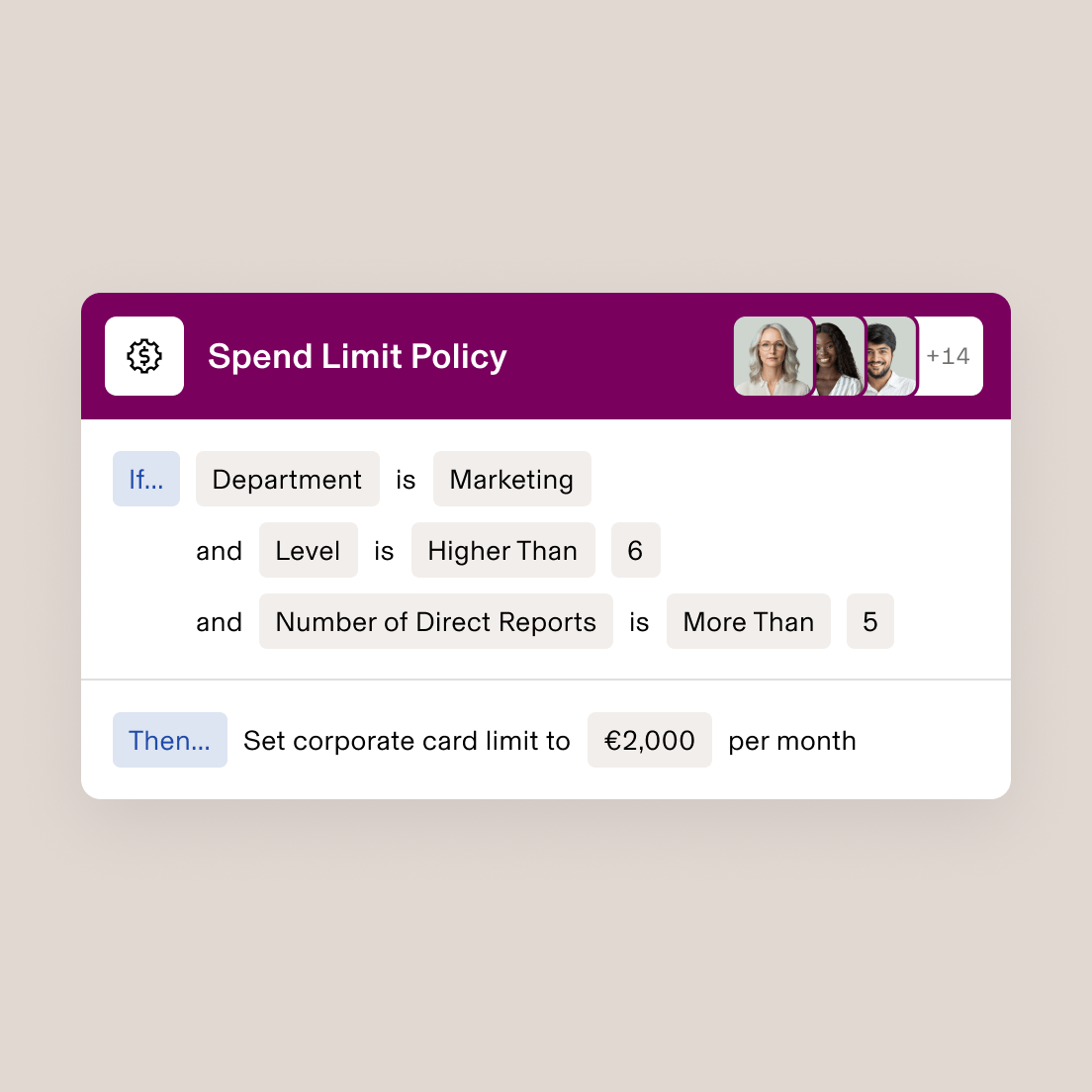The height and width of the screenshot is (1092, 1092).
Task: Click the third avatar thumbnail
Action: pyautogui.click(x=889, y=356)
